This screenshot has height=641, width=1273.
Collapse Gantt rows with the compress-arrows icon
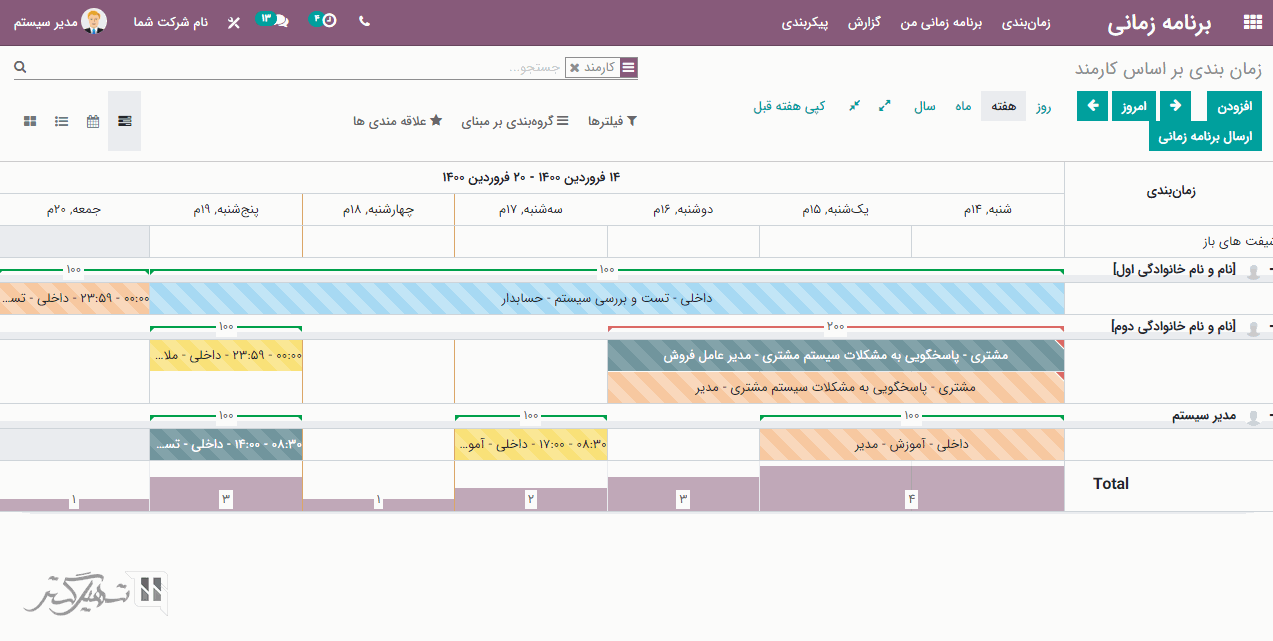point(854,106)
